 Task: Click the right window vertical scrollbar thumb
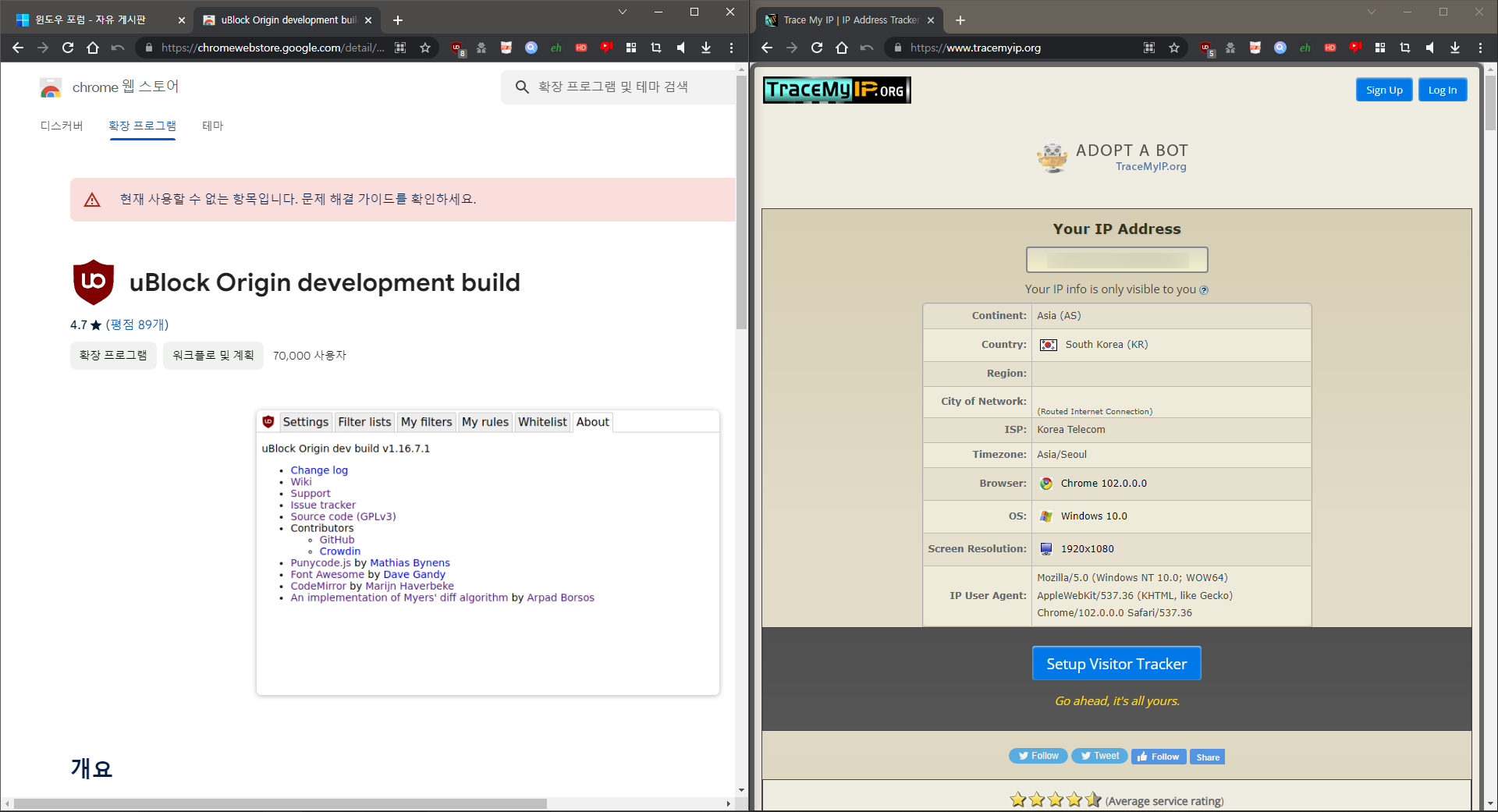click(x=1491, y=101)
